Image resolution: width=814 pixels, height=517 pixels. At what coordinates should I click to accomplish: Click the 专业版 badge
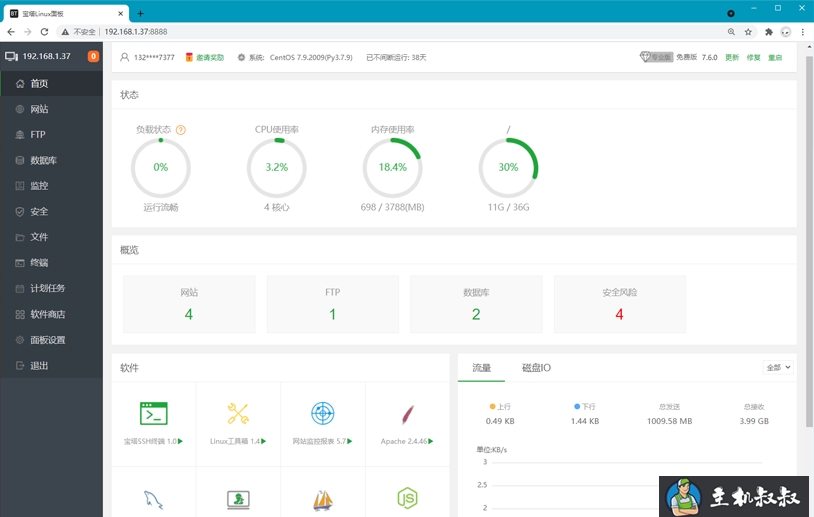click(656, 57)
